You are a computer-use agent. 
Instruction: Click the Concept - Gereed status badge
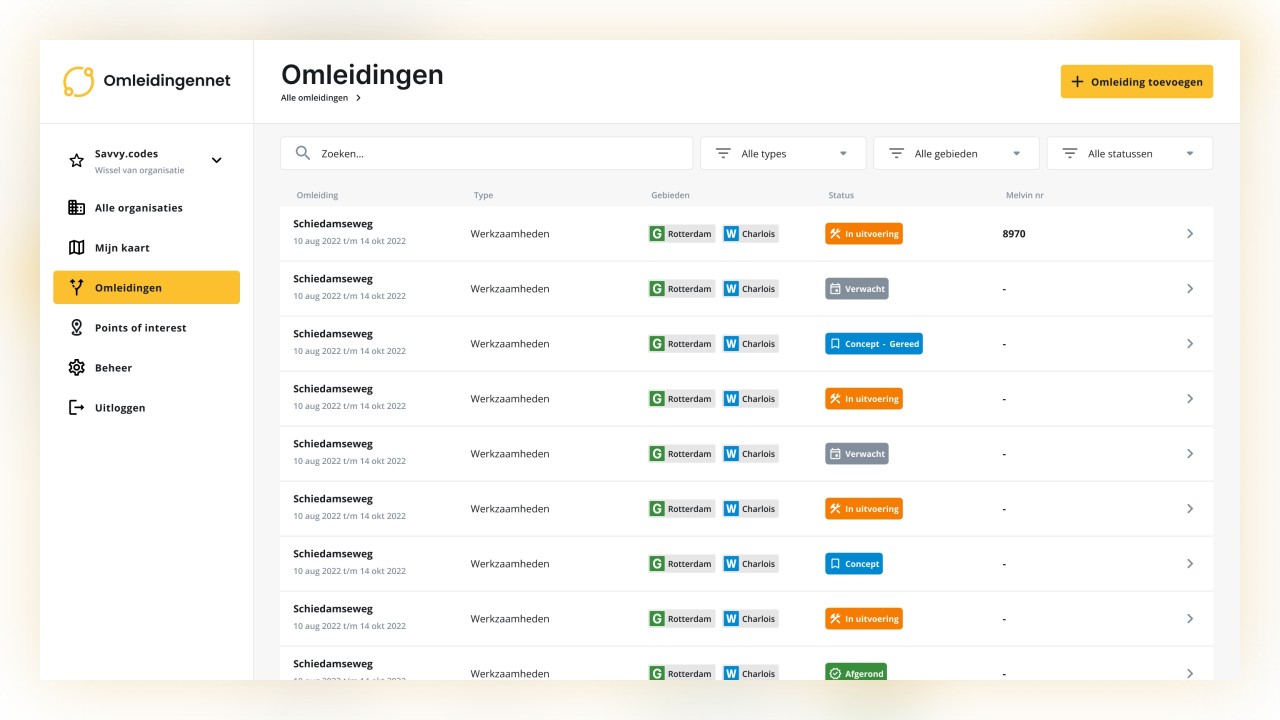874,344
